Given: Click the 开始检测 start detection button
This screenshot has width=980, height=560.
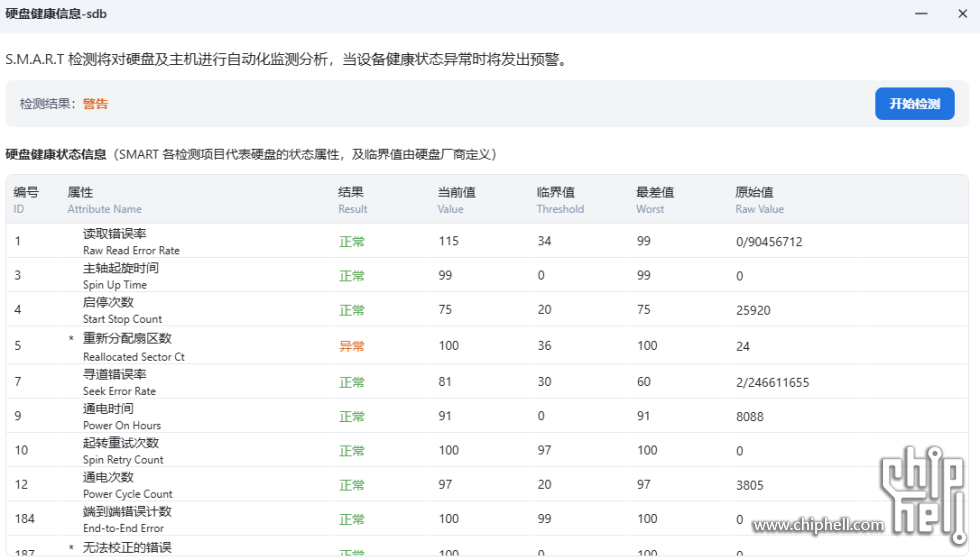Looking at the screenshot, I should [914, 104].
